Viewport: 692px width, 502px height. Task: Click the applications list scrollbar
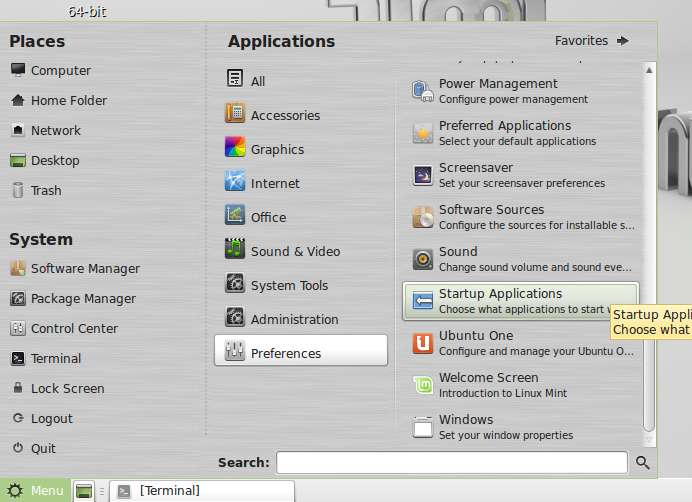[649, 254]
